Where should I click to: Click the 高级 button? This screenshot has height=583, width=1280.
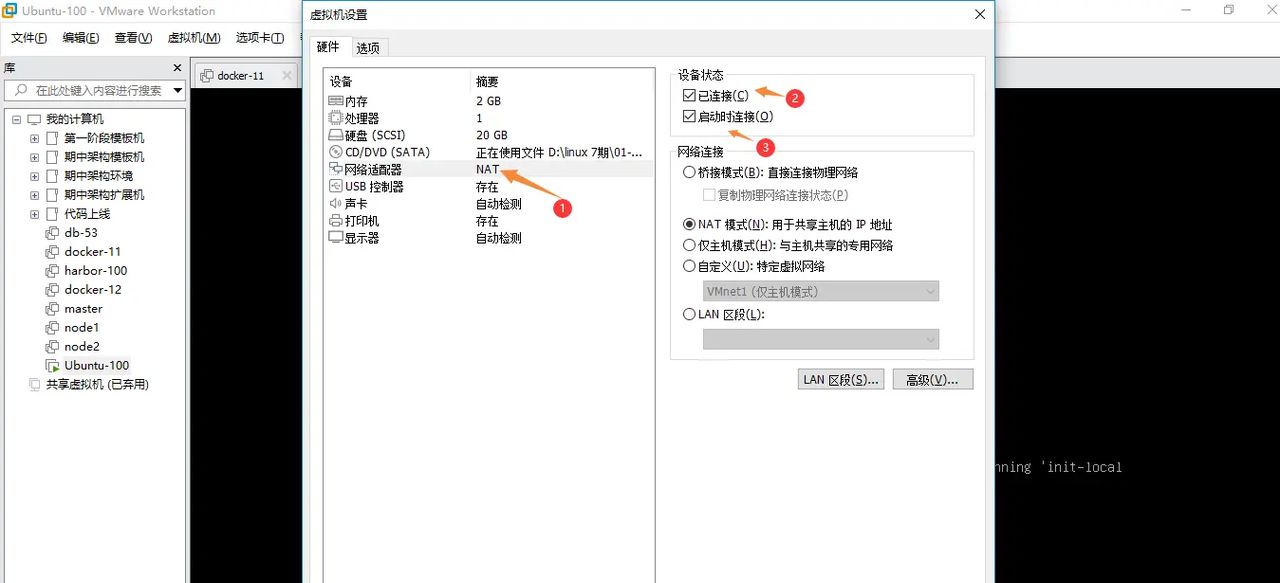click(x=932, y=379)
